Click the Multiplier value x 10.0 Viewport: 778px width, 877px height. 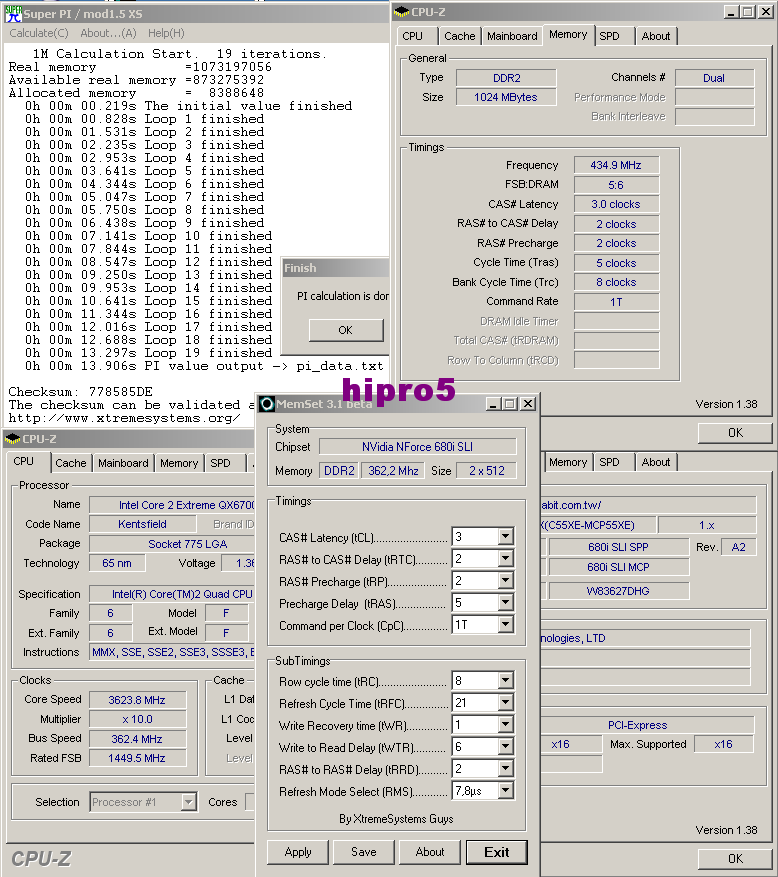pos(137,719)
